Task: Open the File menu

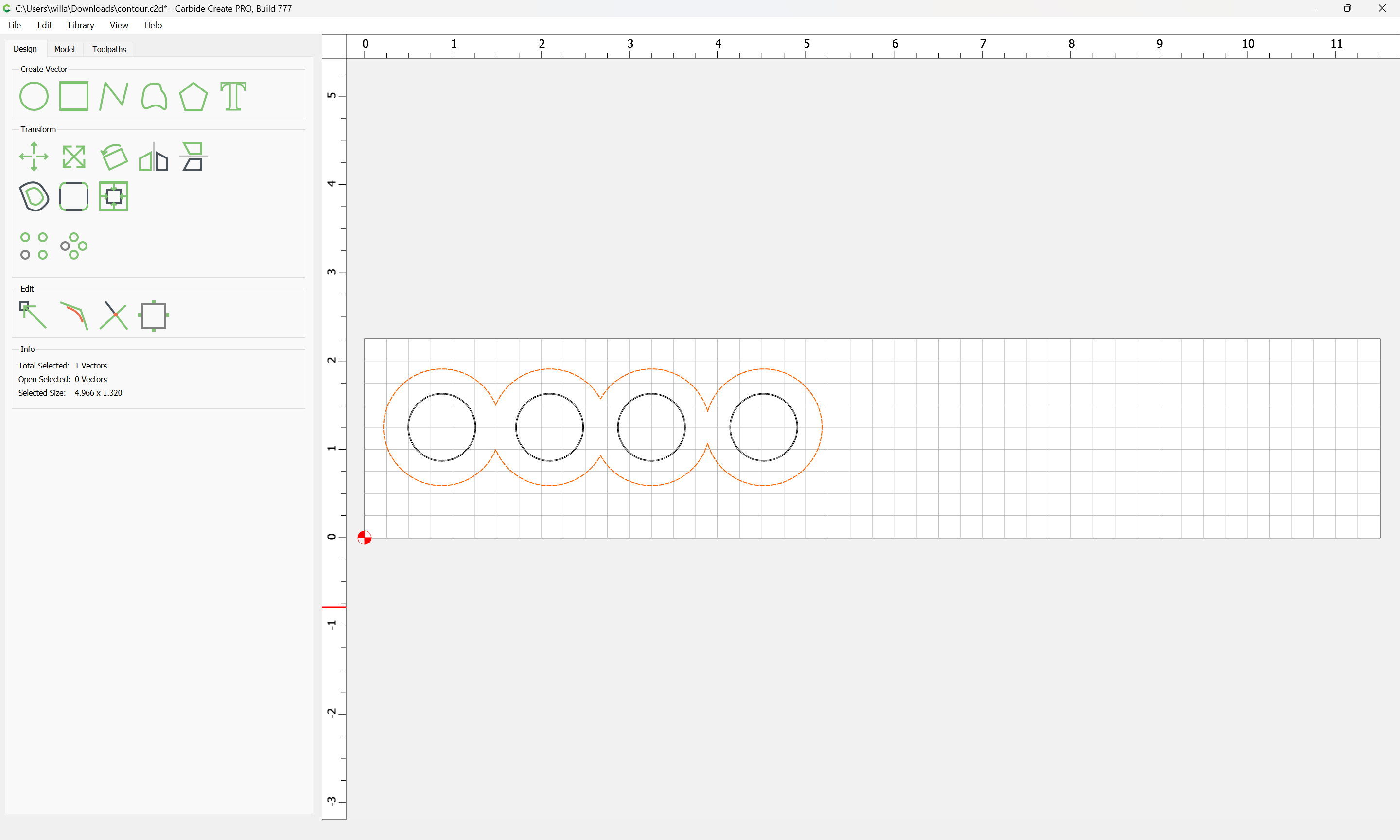Action: click(x=15, y=25)
